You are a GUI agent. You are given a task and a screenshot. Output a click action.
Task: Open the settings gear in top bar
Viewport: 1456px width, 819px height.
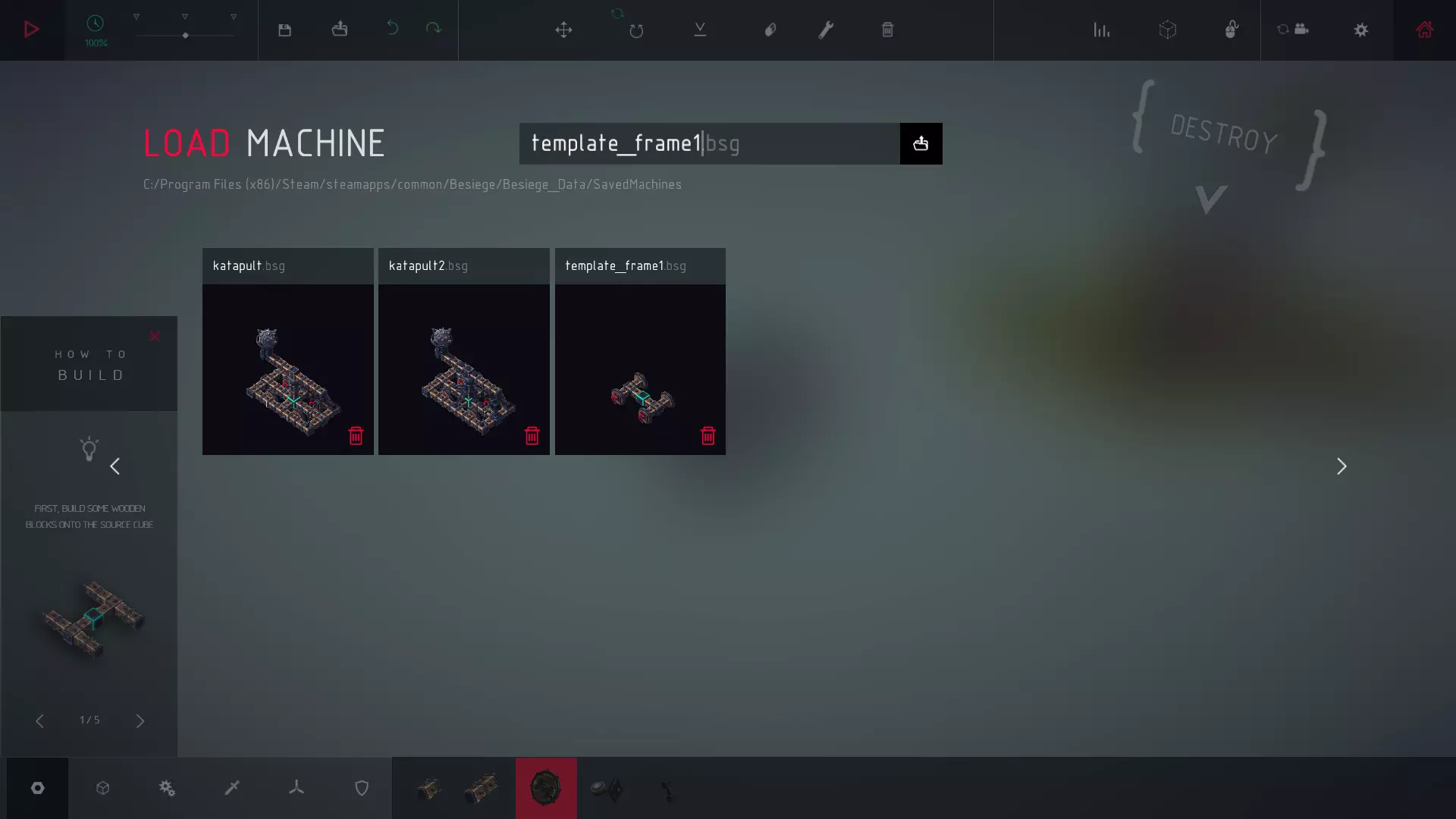1361,30
